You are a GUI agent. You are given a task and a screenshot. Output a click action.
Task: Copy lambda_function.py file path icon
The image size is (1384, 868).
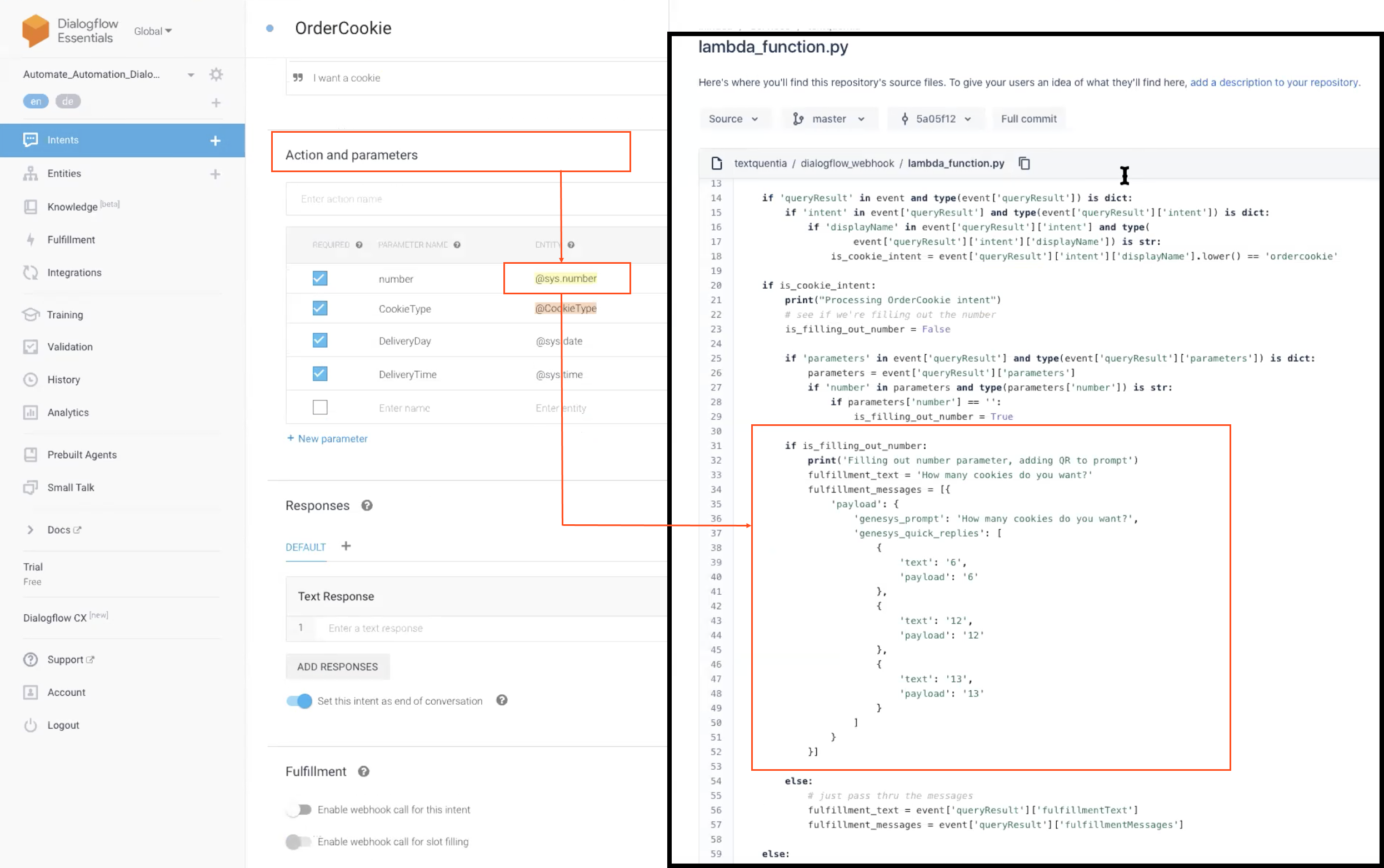click(1024, 164)
